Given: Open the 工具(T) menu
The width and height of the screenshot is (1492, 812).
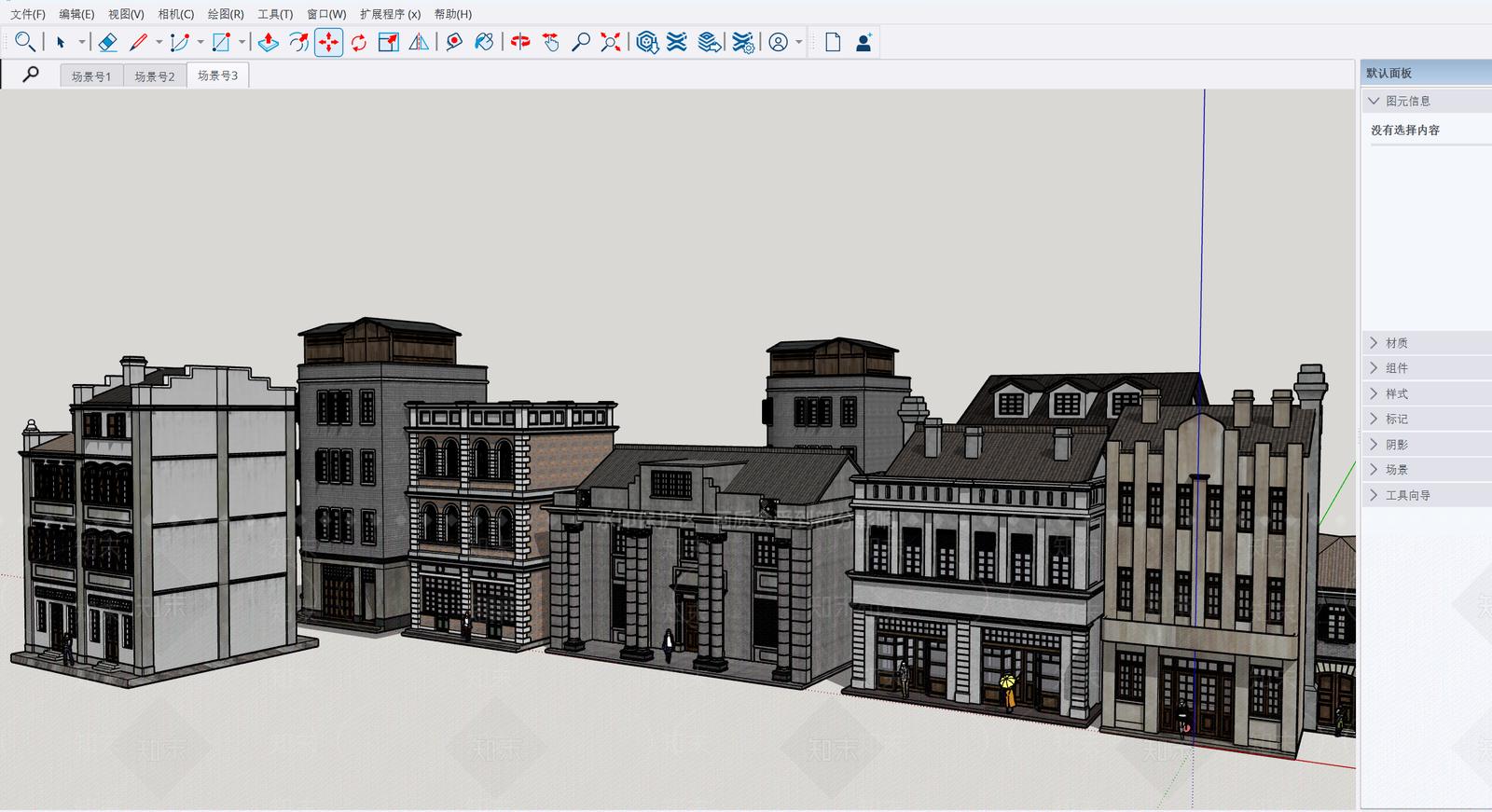Looking at the screenshot, I should (x=275, y=14).
